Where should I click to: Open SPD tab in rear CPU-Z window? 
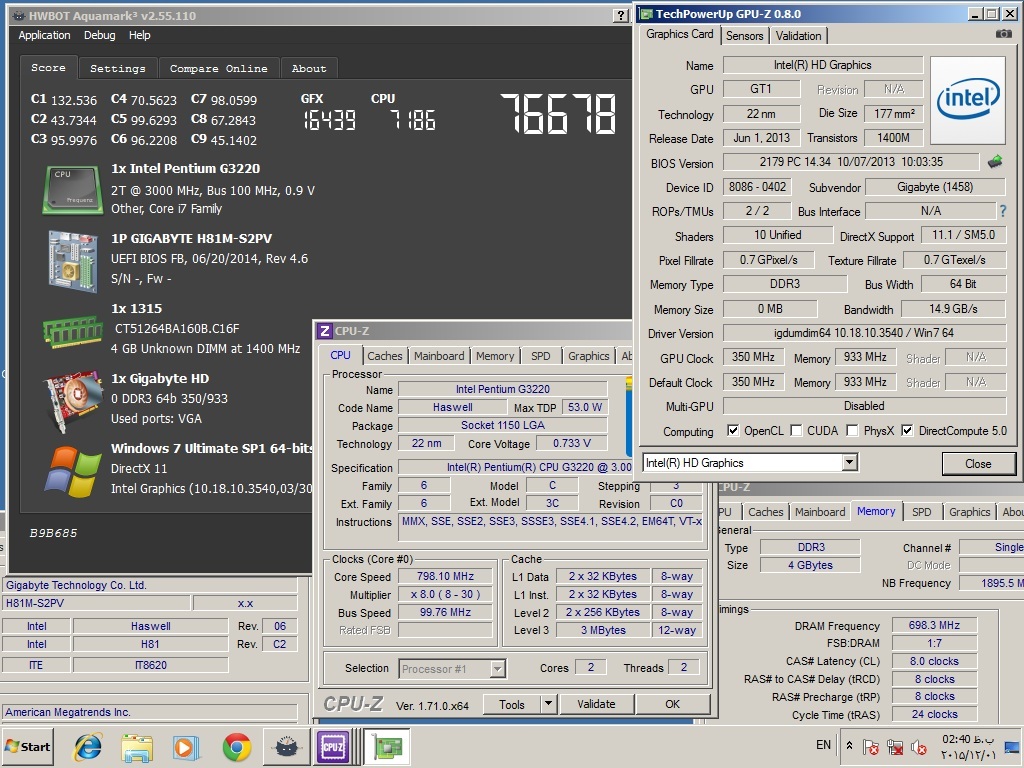pyautogui.click(x=921, y=512)
